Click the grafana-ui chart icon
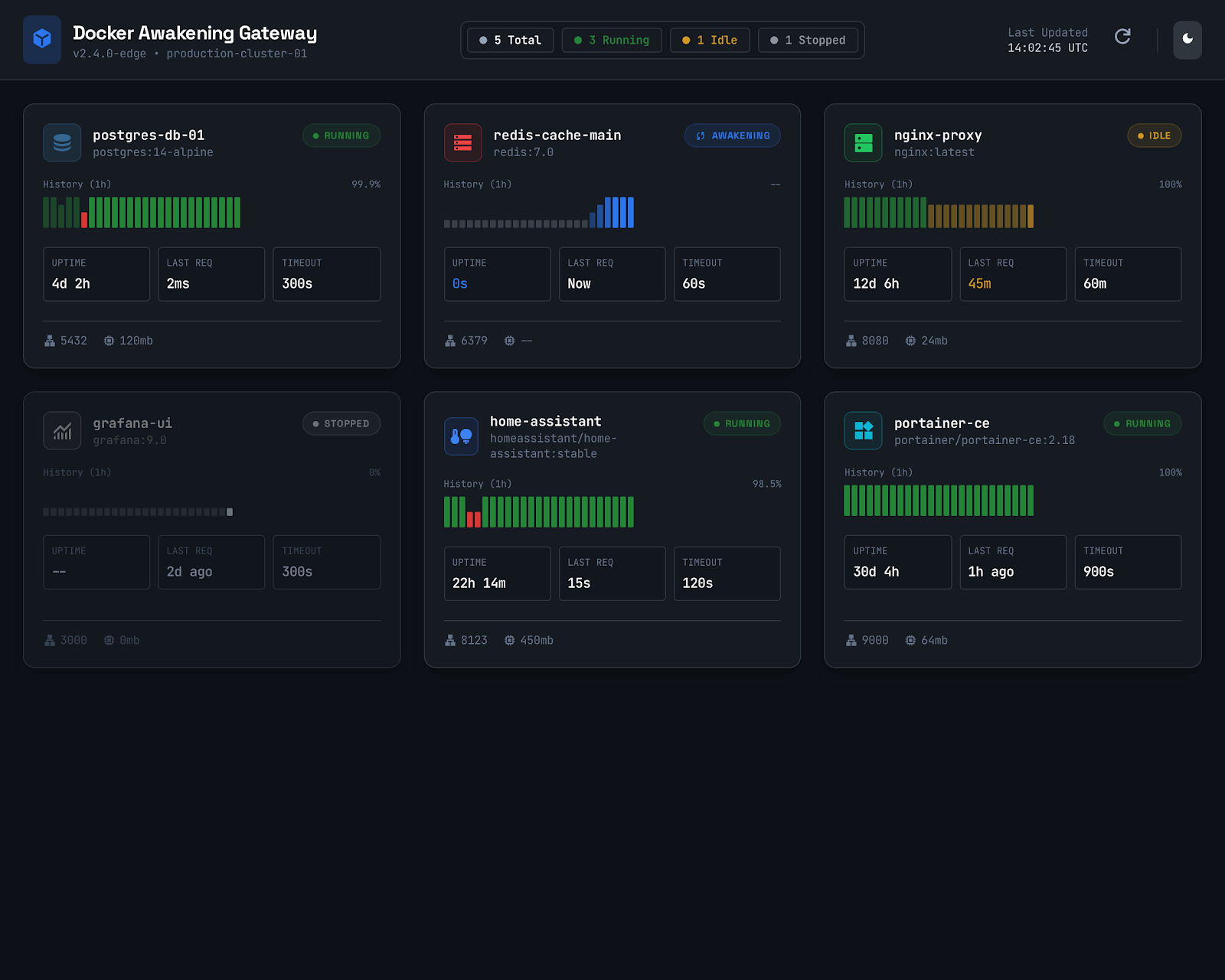The height and width of the screenshot is (980, 1225). pyautogui.click(x=62, y=430)
